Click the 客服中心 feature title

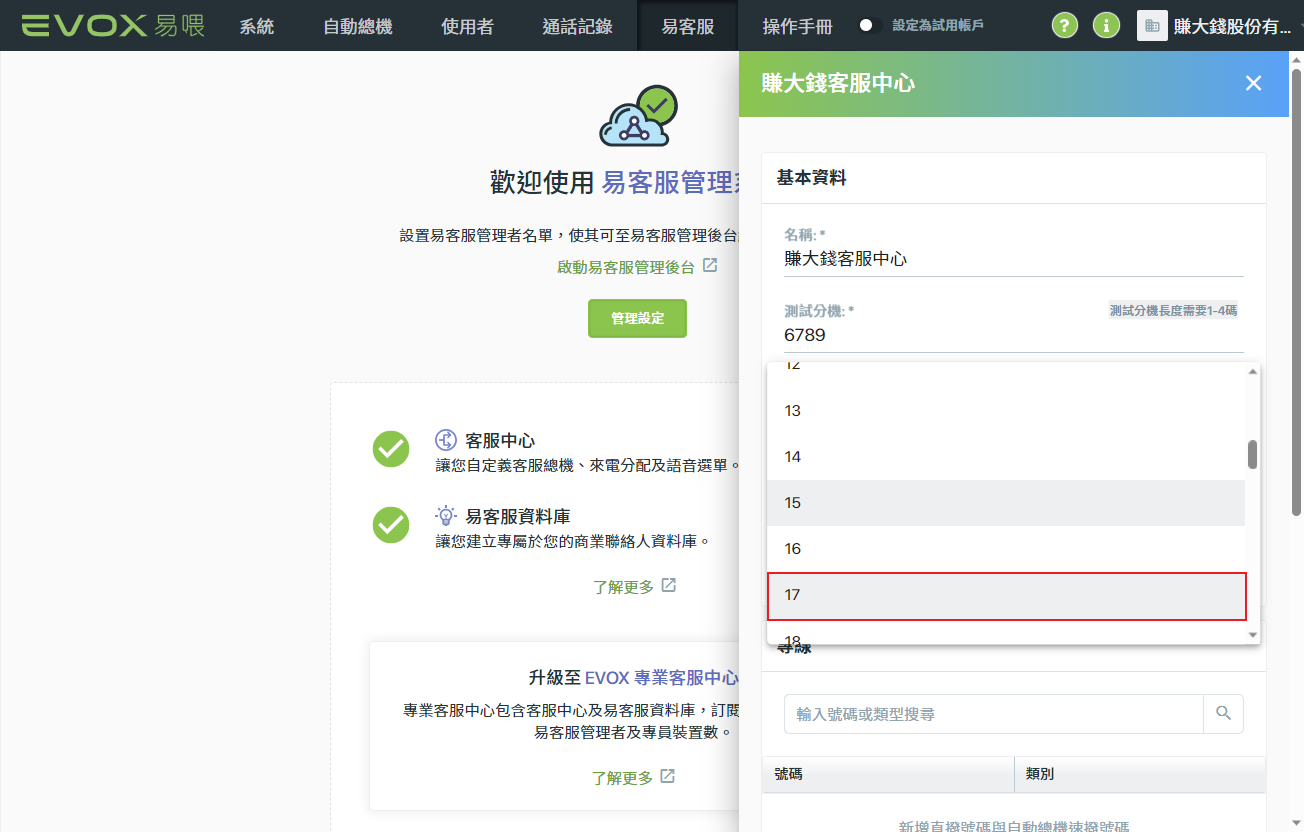tap(500, 440)
